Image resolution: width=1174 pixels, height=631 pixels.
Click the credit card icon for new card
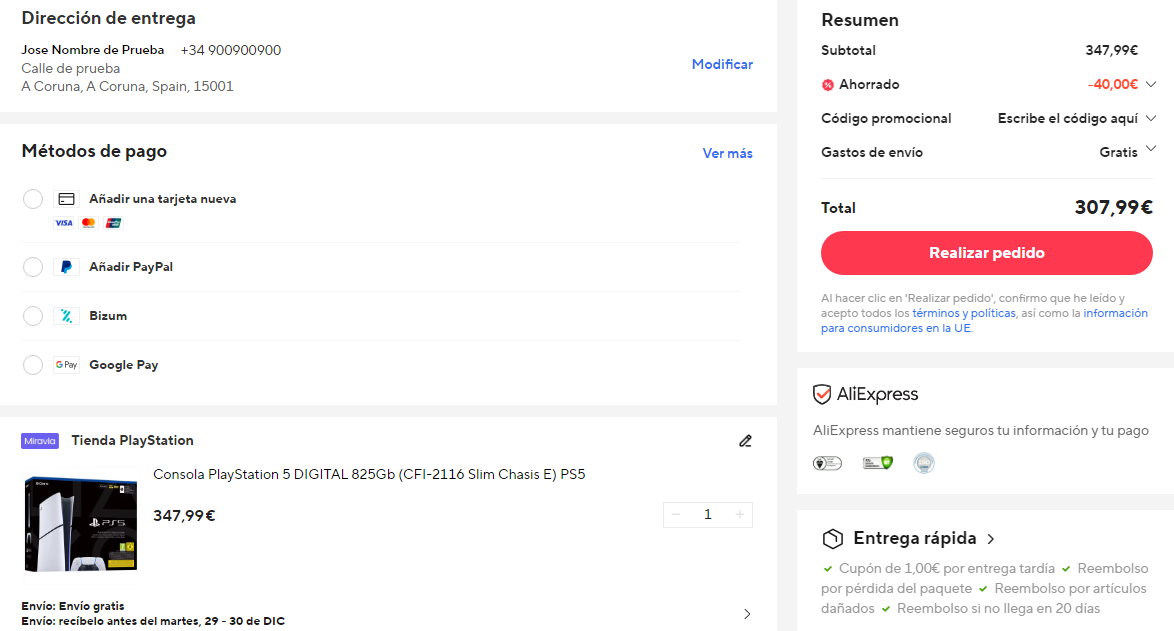click(66, 199)
